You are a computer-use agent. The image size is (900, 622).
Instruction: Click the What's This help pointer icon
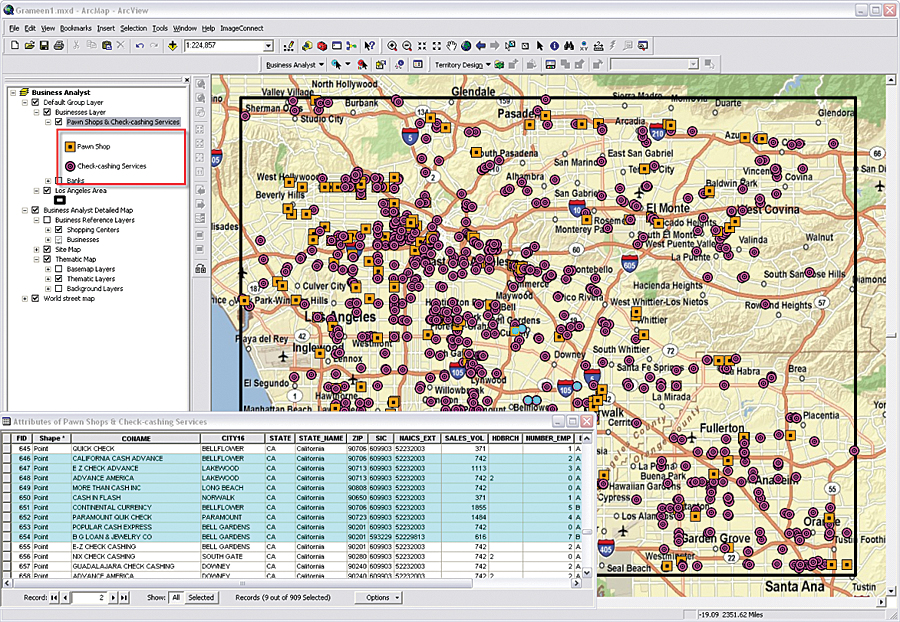pyautogui.click(x=370, y=45)
